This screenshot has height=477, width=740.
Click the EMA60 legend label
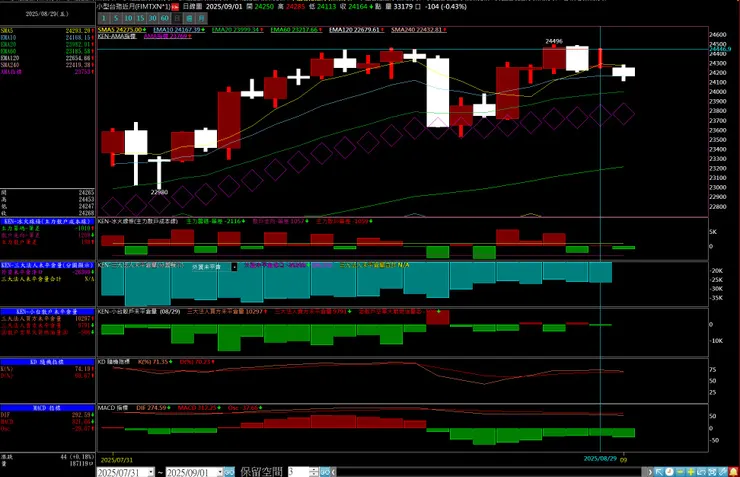coord(296,30)
